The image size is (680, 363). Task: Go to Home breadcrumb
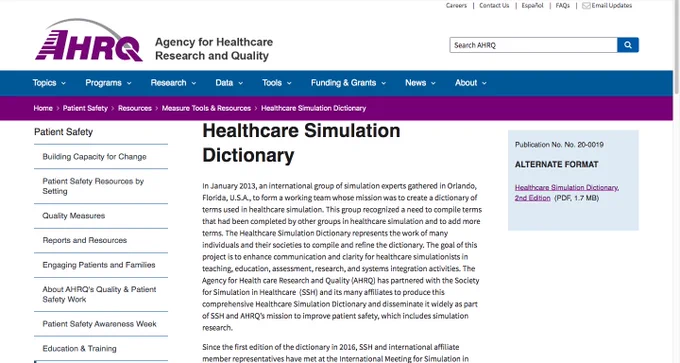click(43, 108)
